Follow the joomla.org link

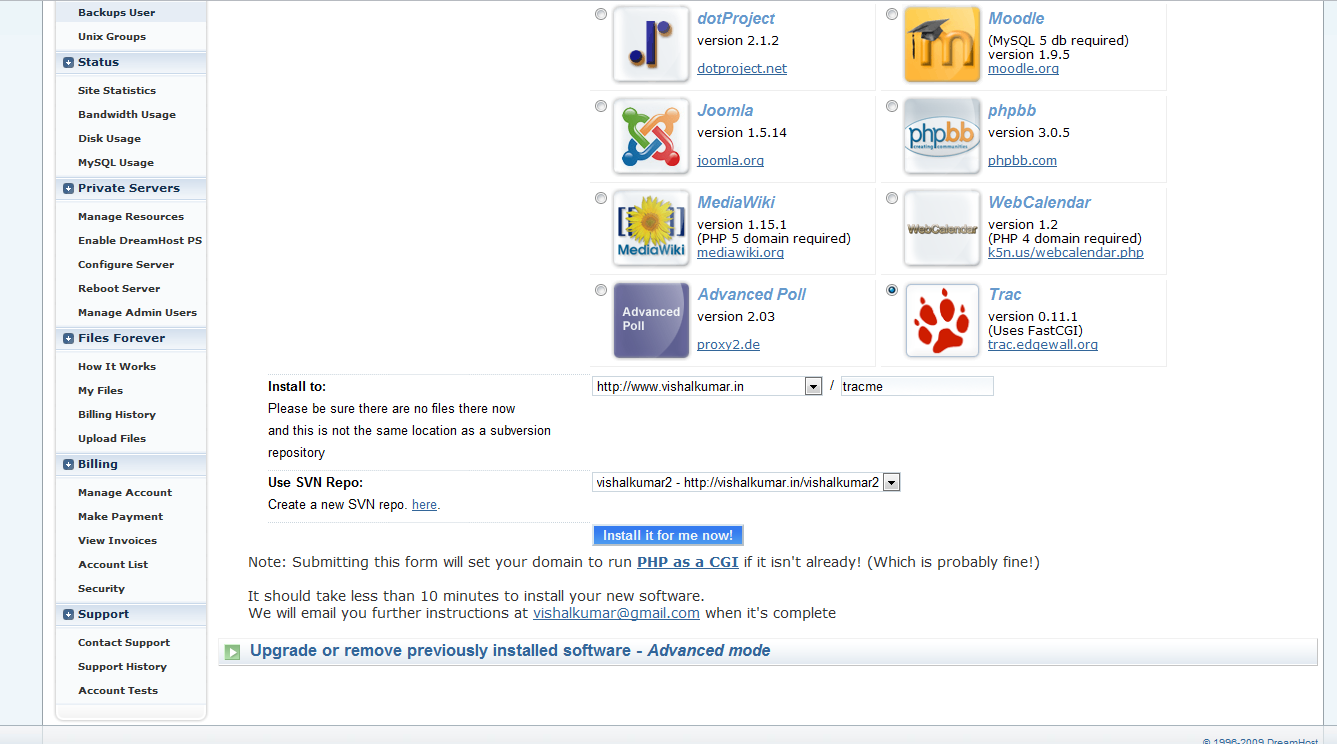coord(731,161)
